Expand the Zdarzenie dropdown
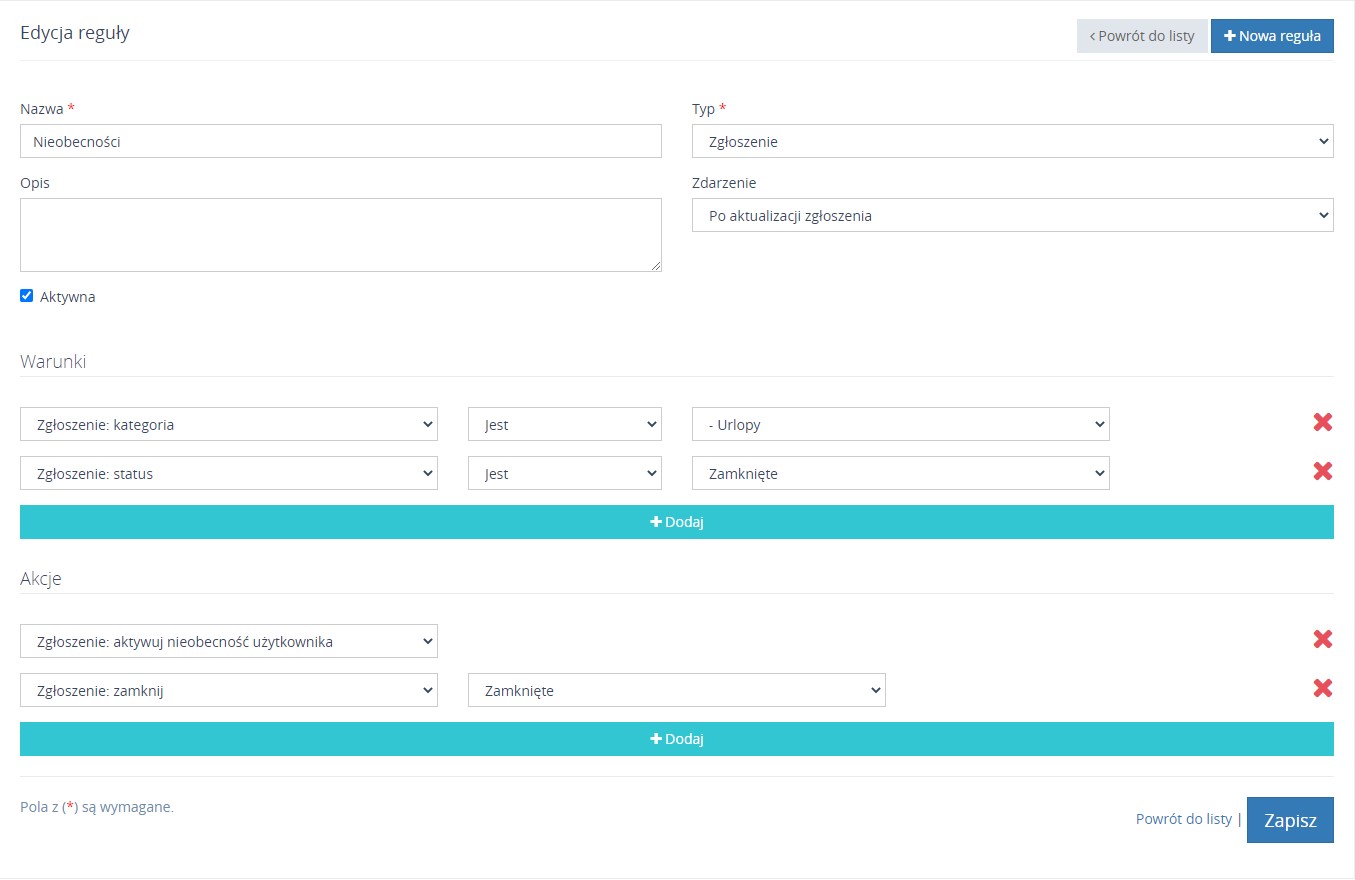Viewport: 1355px width, 880px height. tap(1012, 216)
